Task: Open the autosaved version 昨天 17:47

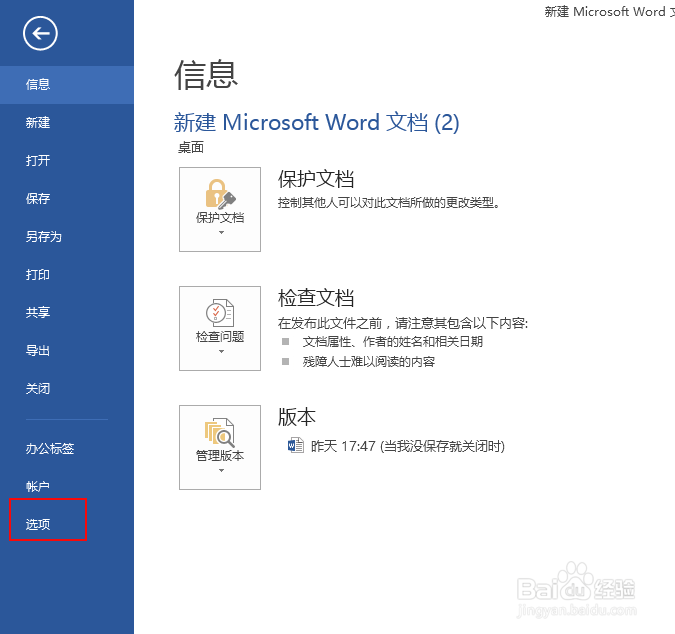Action: pyautogui.click(x=408, y=446)
